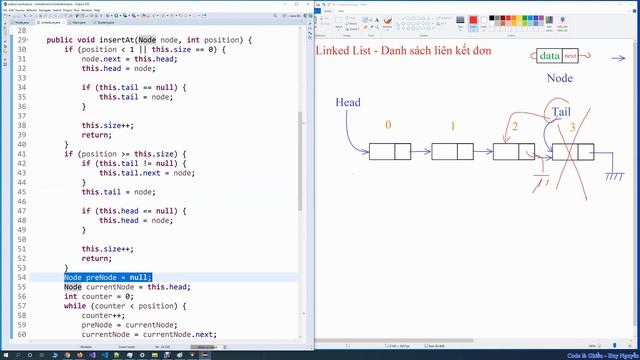Pick the Color picker eyedropper tool
This screenshot has height=360, width=640.
pos(372,27)
